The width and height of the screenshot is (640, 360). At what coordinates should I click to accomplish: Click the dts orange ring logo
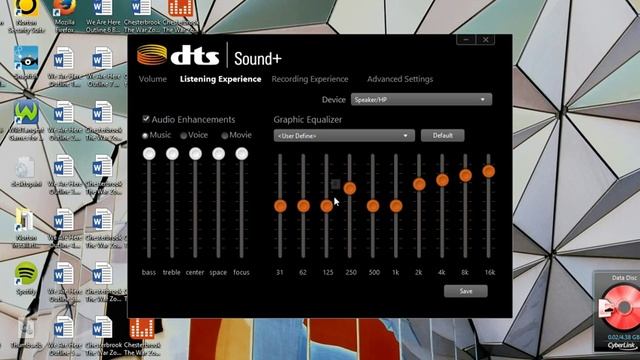152,55
